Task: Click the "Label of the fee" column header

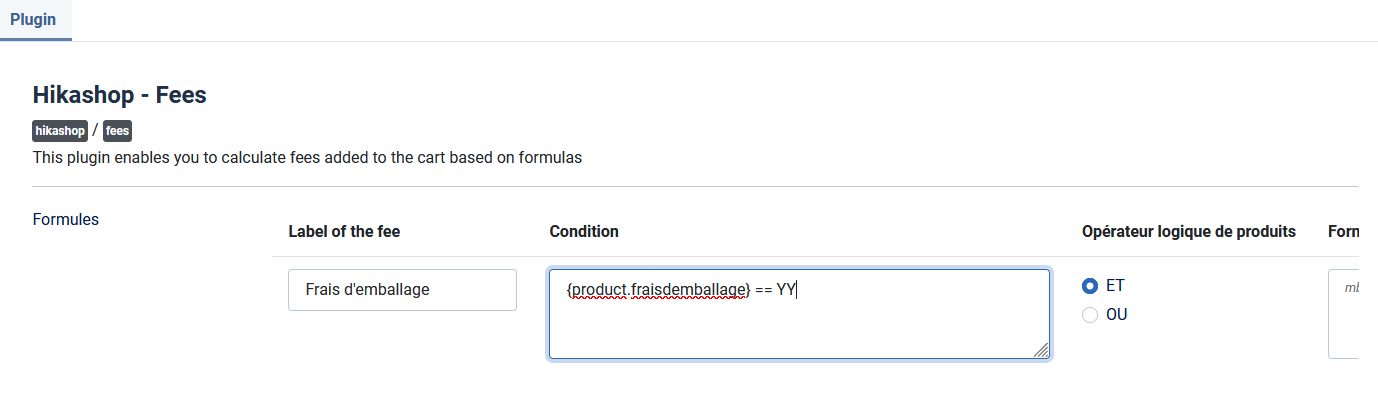Action: click(x=344, y=232)
